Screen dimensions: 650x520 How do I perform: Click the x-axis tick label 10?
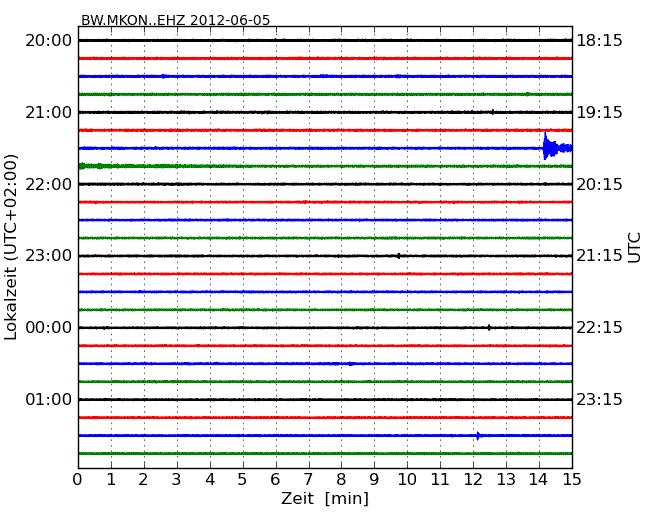click(x=407, y=479)
